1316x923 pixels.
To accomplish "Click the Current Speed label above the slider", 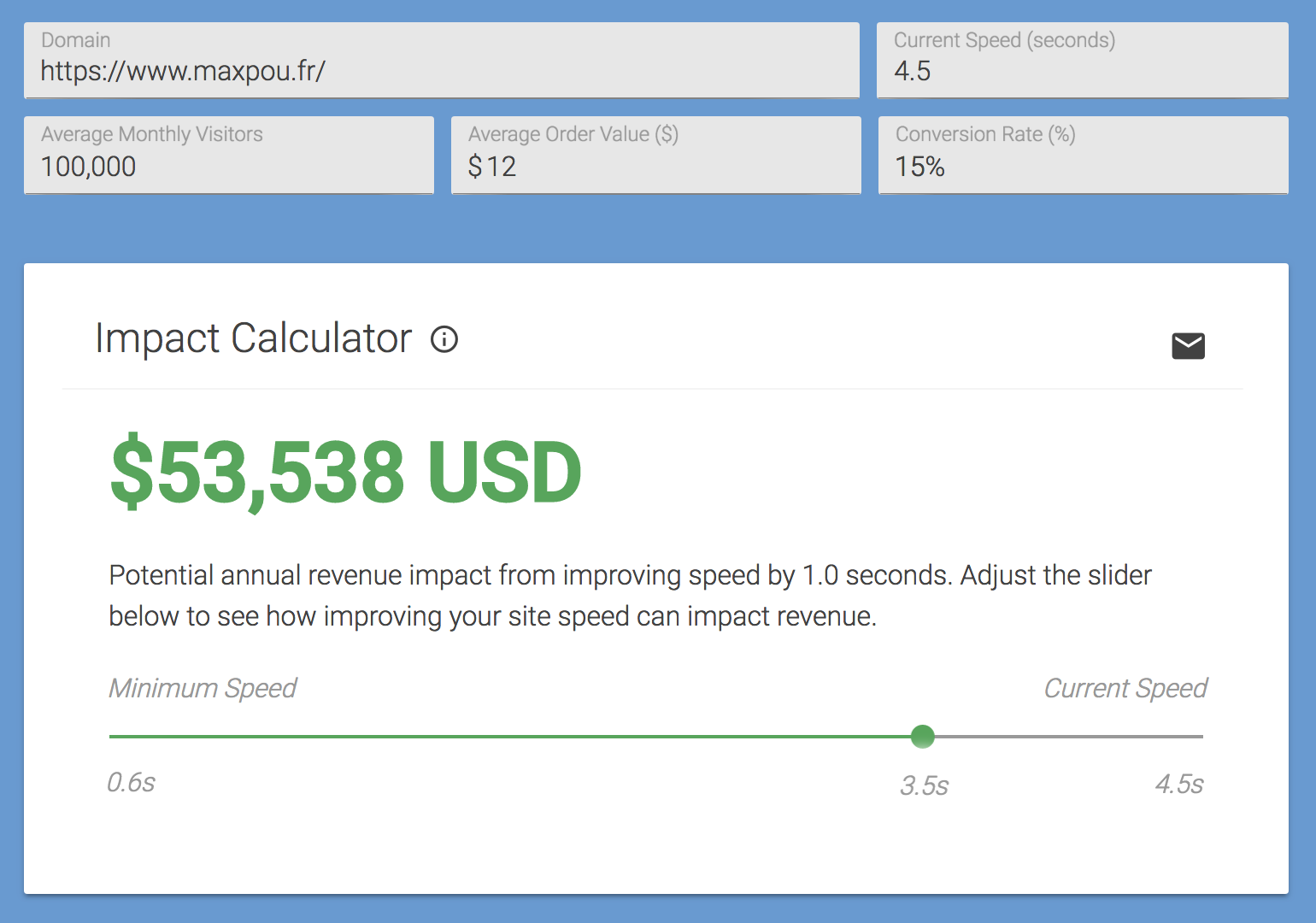I will tap(1125, 688).
